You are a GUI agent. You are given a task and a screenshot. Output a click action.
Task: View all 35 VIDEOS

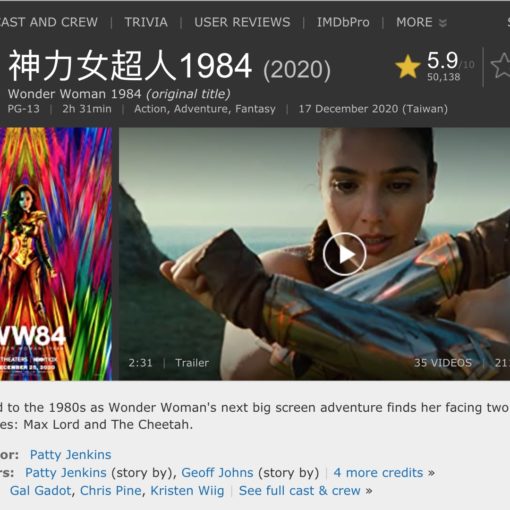coord(443,363)
